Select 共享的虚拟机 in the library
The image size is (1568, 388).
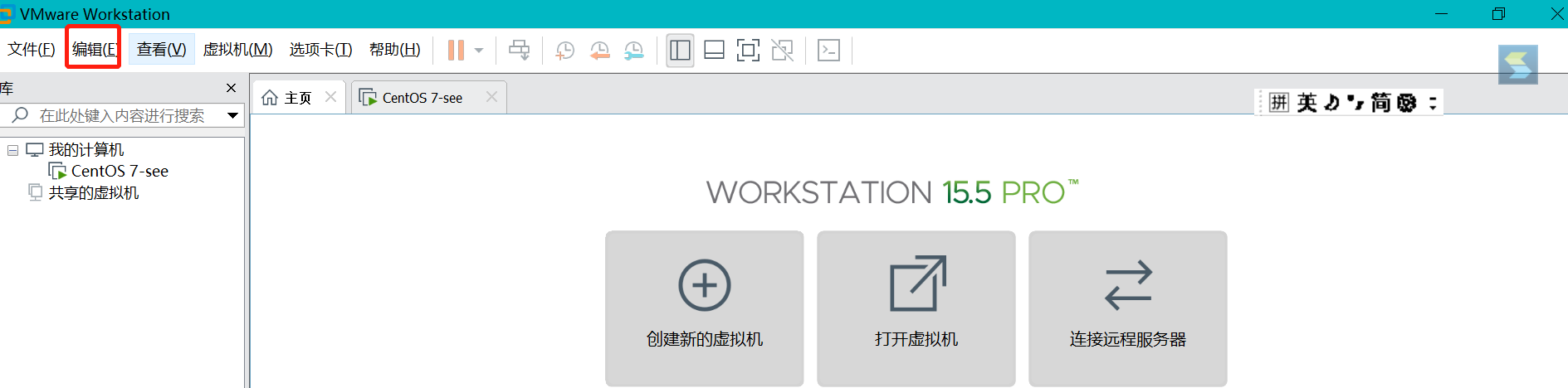(x=93, y=193)
